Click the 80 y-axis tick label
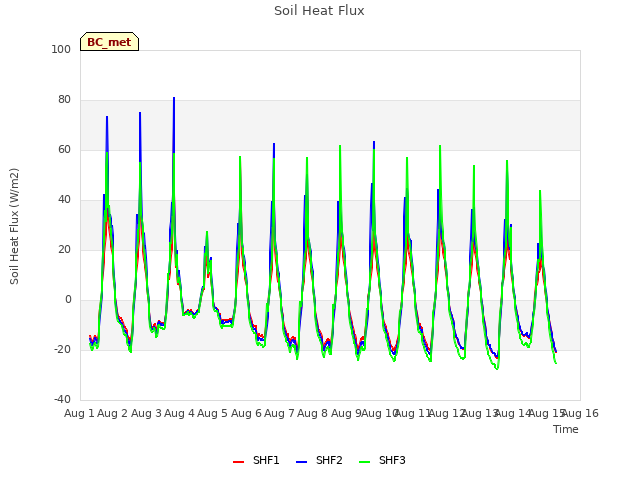Screen dimensions: 640x480 [x=64, y=100]
